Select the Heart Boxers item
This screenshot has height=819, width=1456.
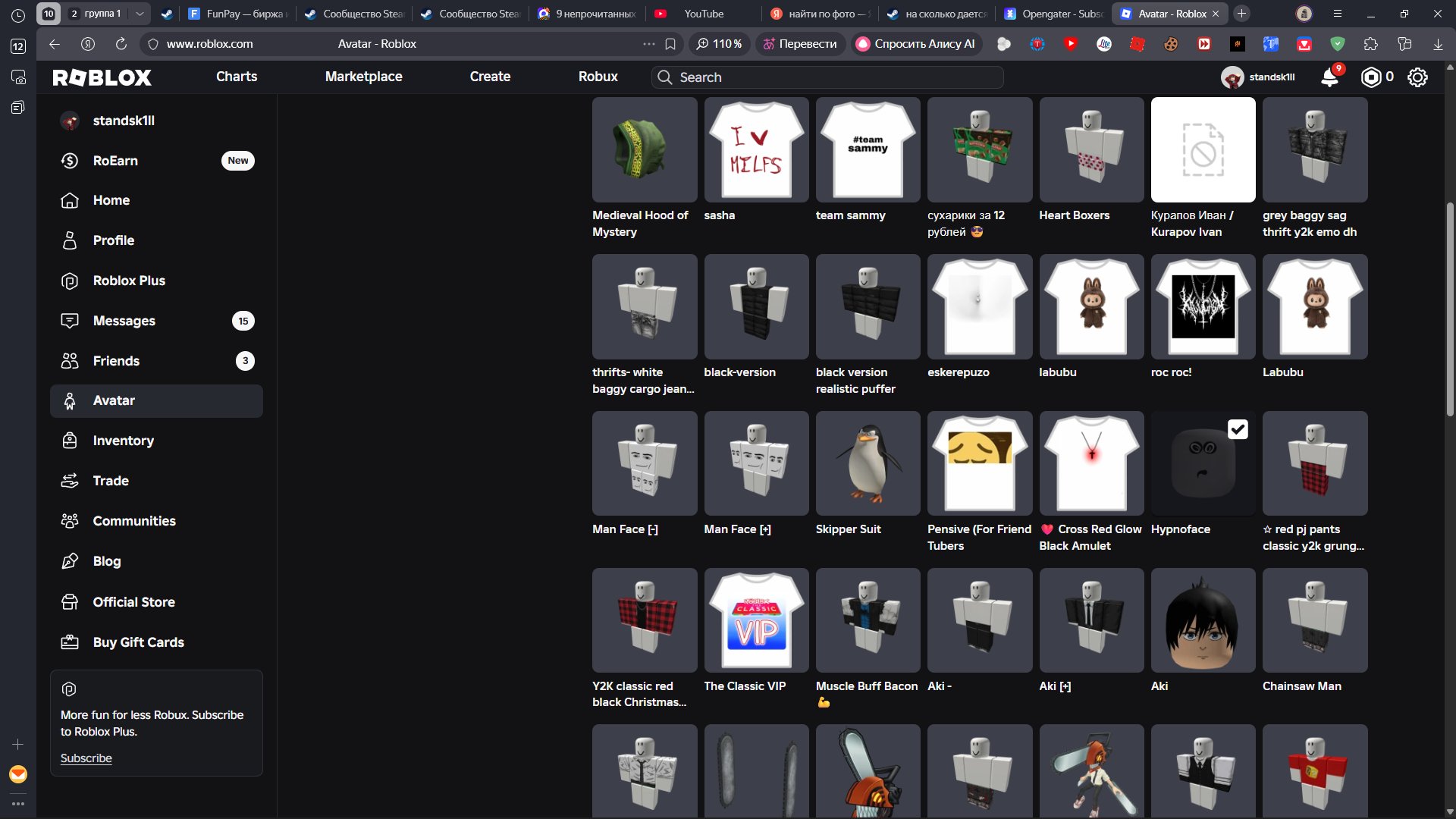1091,149
